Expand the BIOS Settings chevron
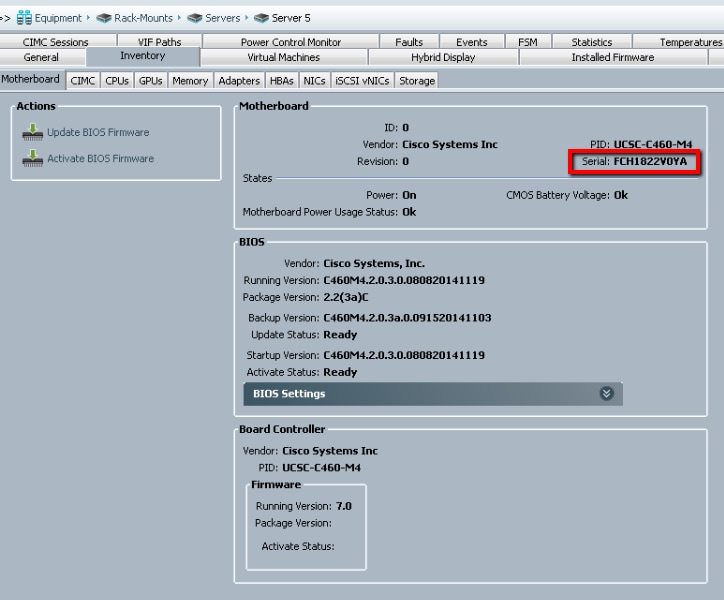 pyautogui.click(x=606, y=394)
